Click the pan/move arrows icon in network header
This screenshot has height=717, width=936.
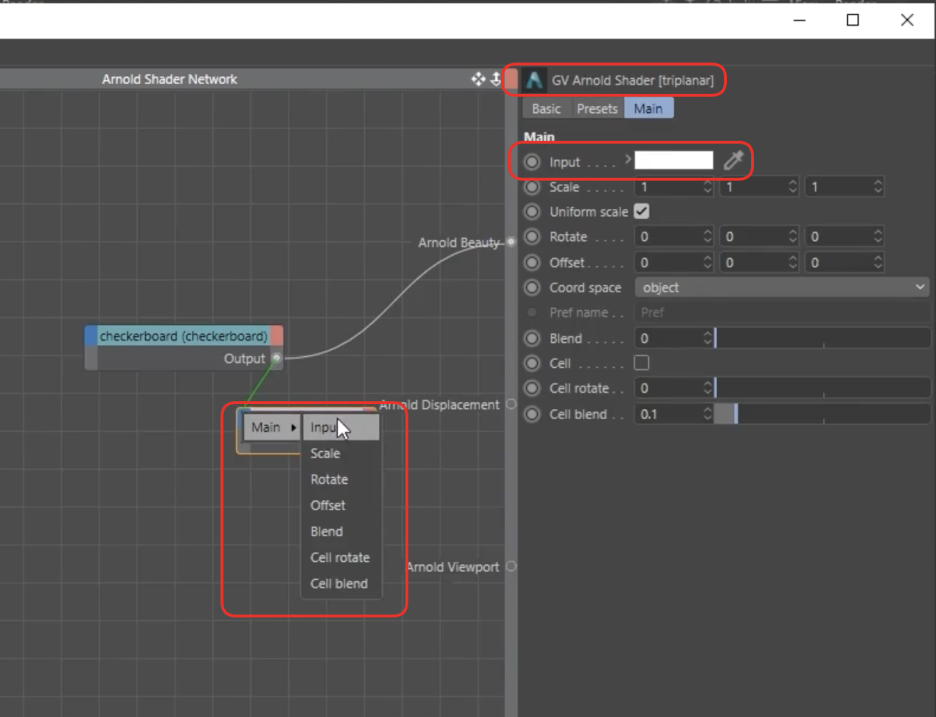click(478, 79)
